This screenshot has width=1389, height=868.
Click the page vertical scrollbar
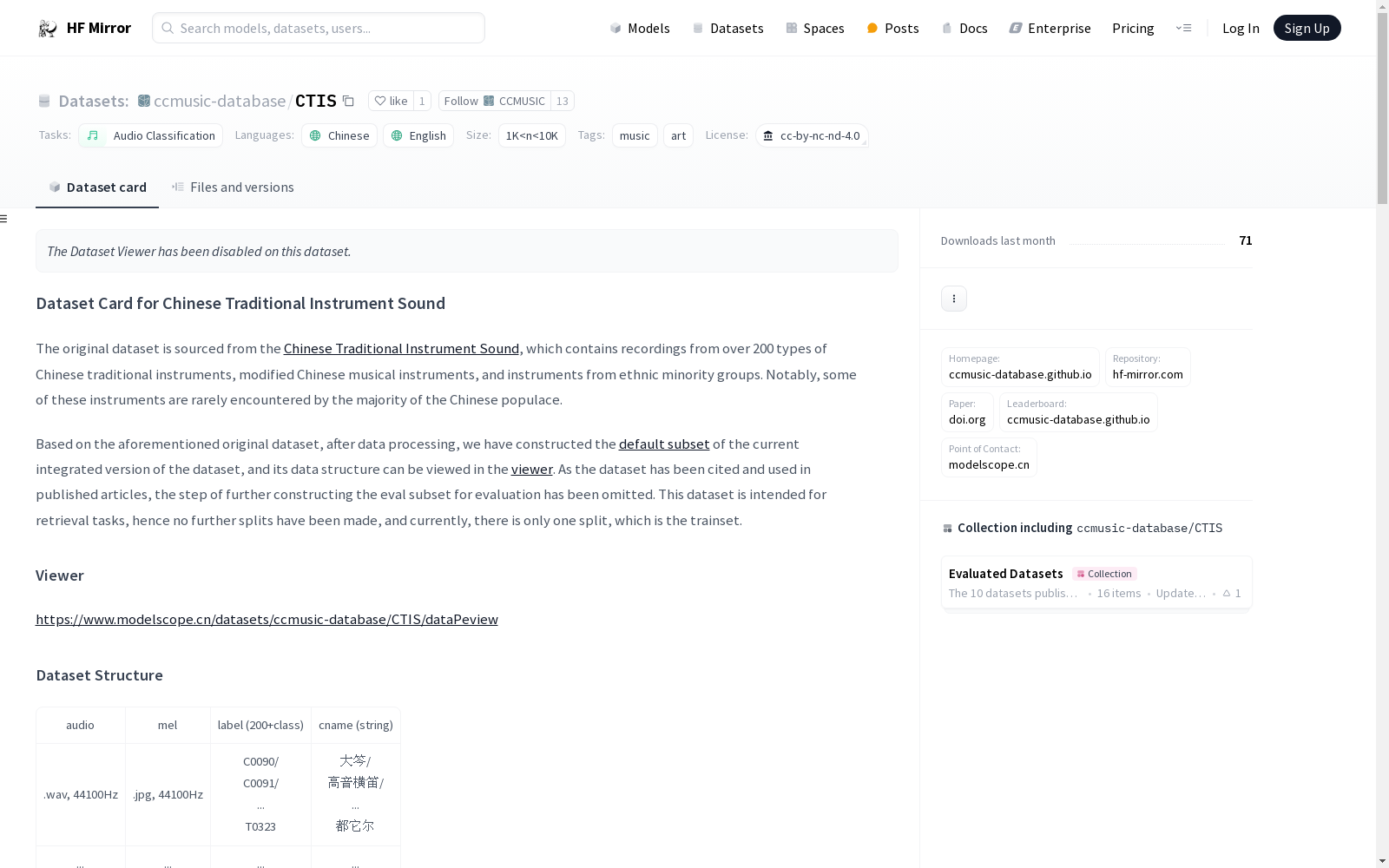pyautogui.click(x=1382, y=108)
